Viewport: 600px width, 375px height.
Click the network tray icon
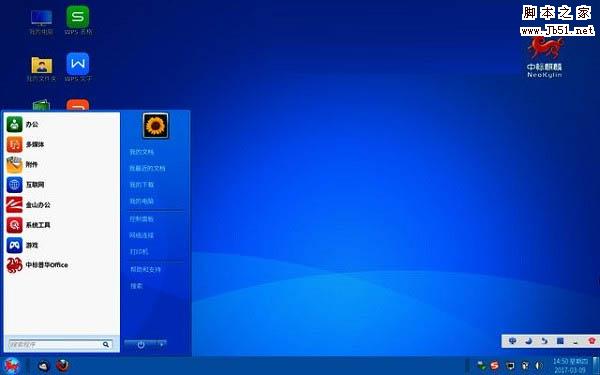pyautogui.click(x=481, y=366)
